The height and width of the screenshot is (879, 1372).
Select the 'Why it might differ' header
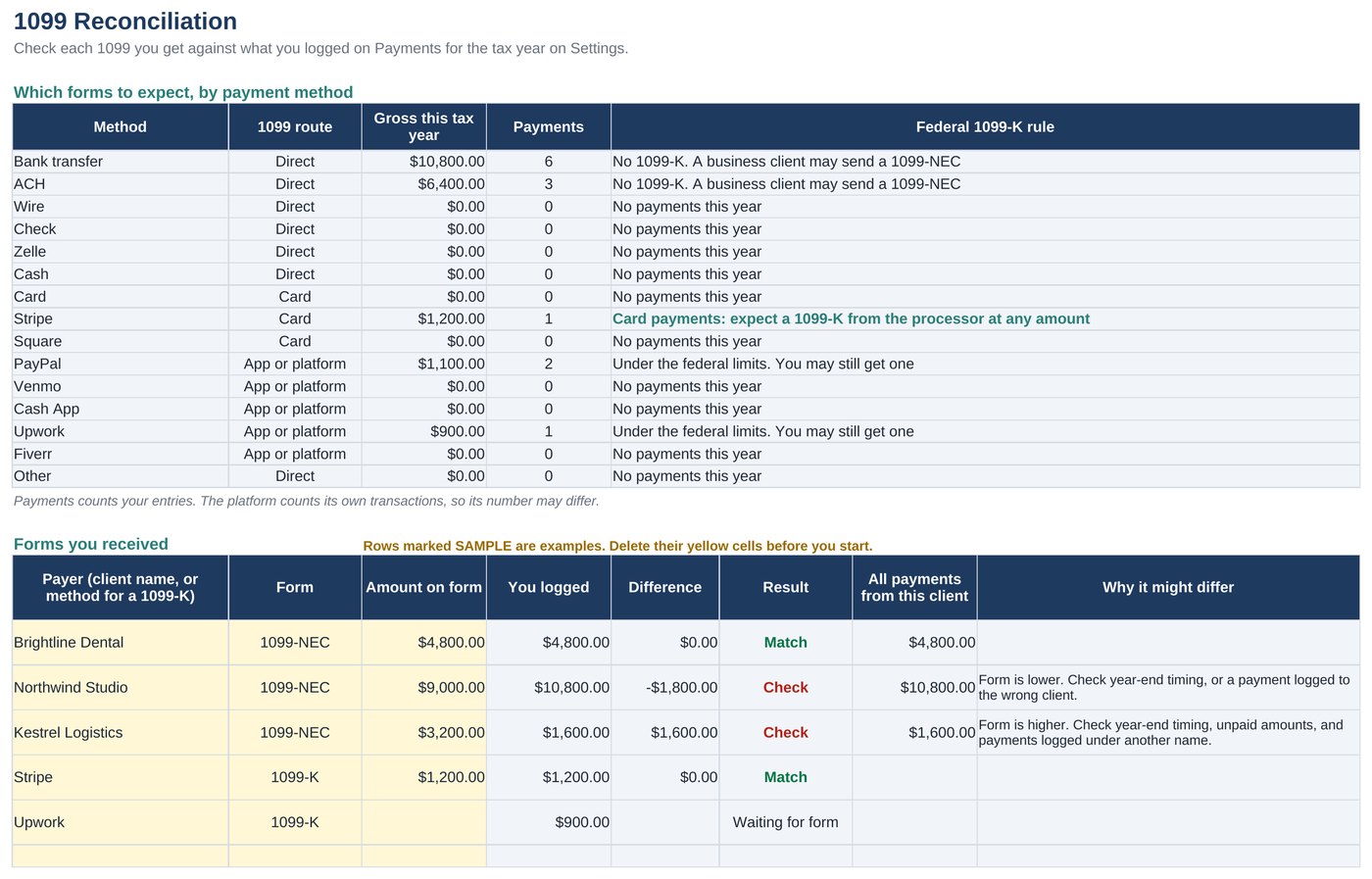pyautogui.click(x=1168, y=587)
